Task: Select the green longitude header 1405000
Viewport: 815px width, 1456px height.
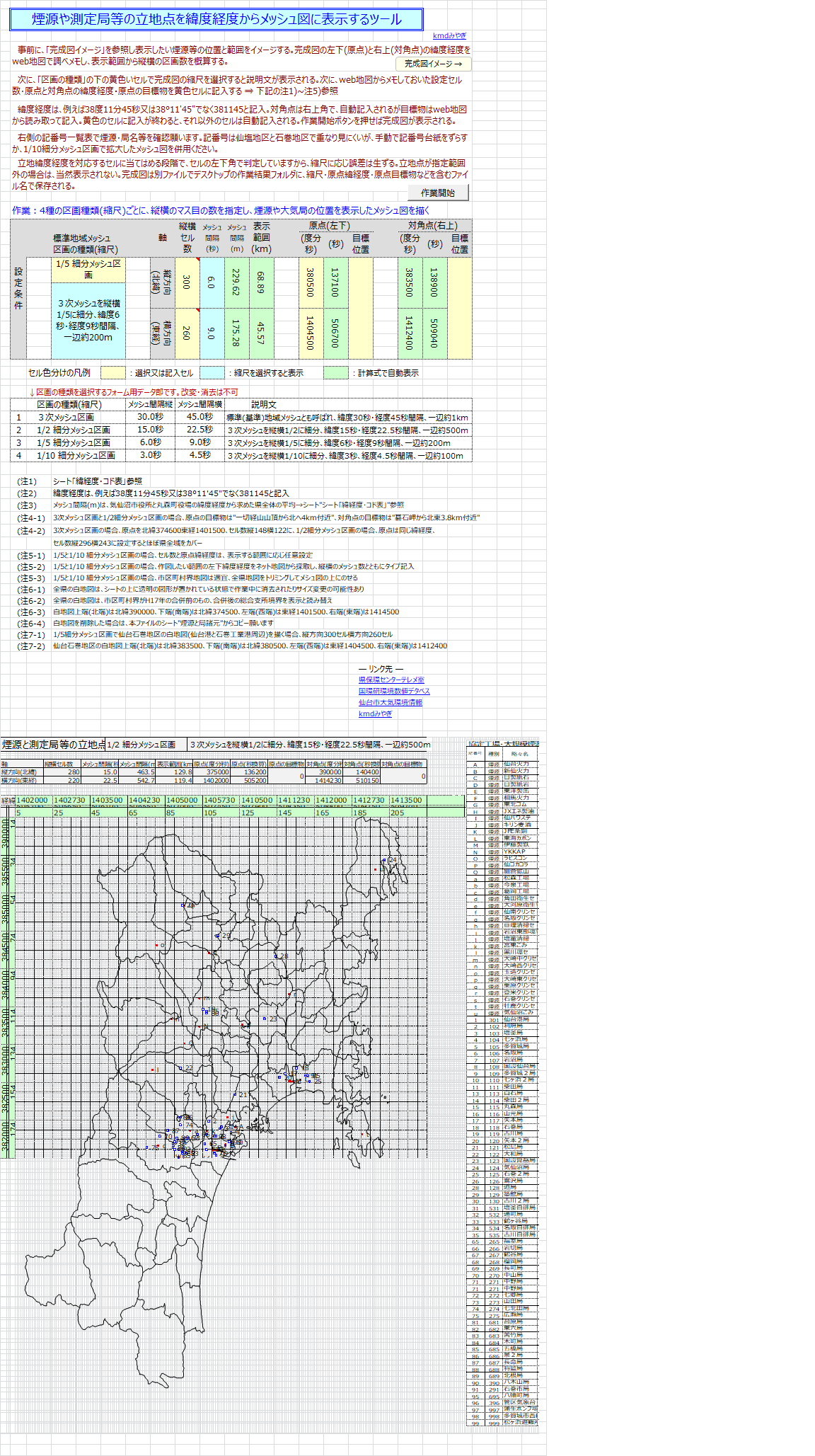Action: (x=183, y=801)
